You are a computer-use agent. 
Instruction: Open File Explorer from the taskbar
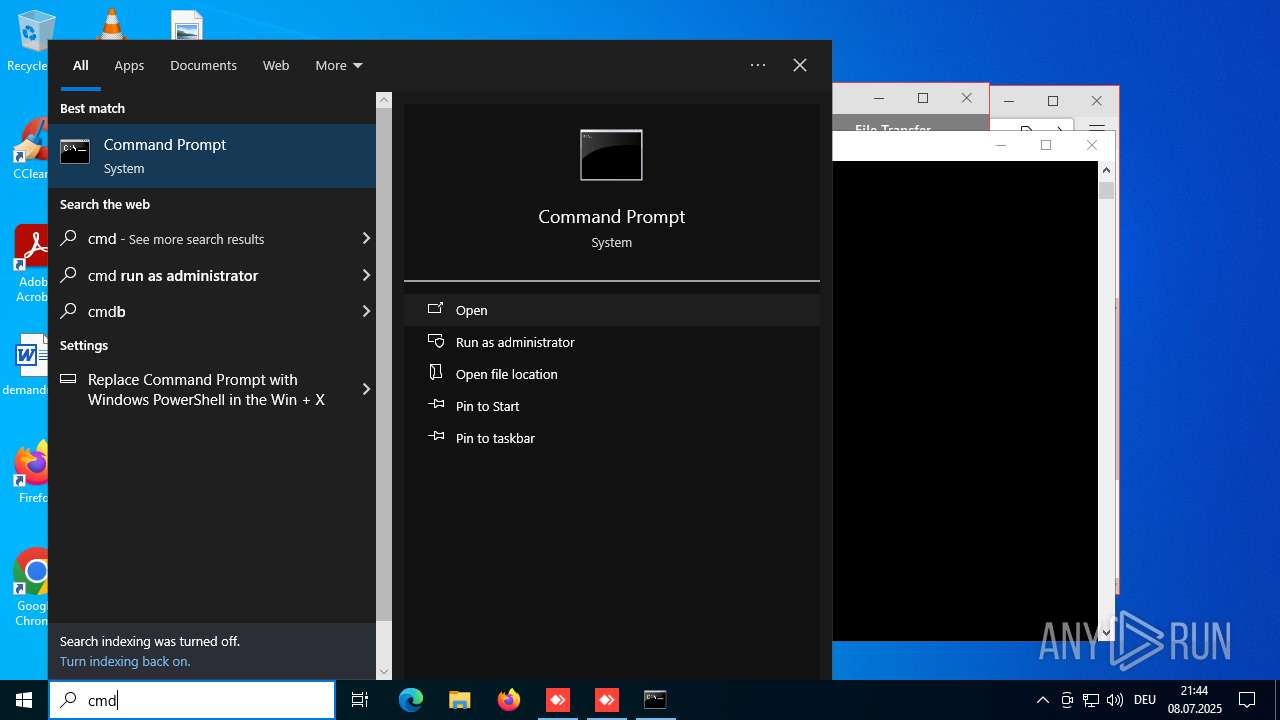point(459,700)
